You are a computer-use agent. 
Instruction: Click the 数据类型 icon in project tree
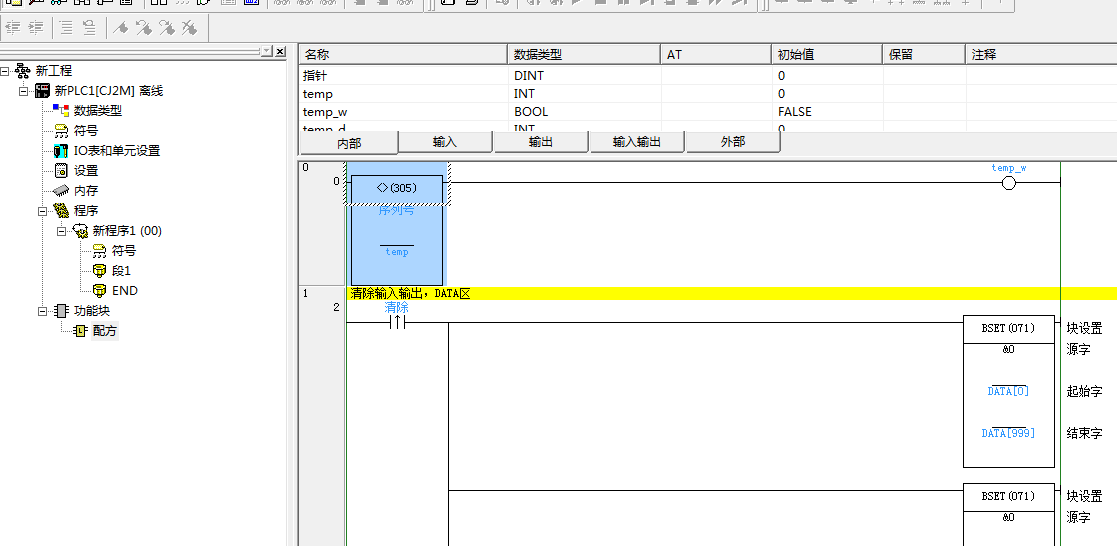[x=61, y=110]
